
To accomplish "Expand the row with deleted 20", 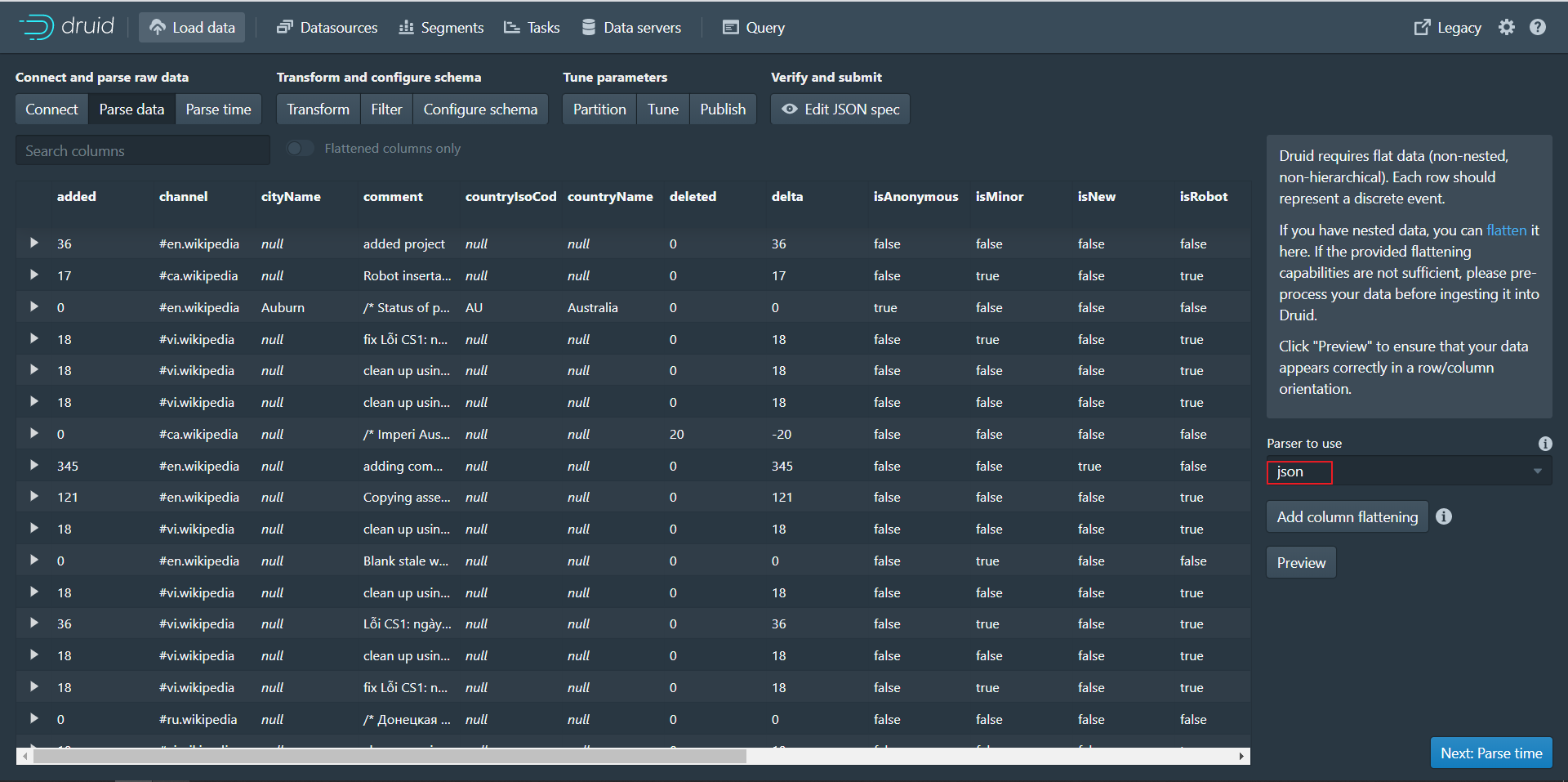I will point(33,433).
